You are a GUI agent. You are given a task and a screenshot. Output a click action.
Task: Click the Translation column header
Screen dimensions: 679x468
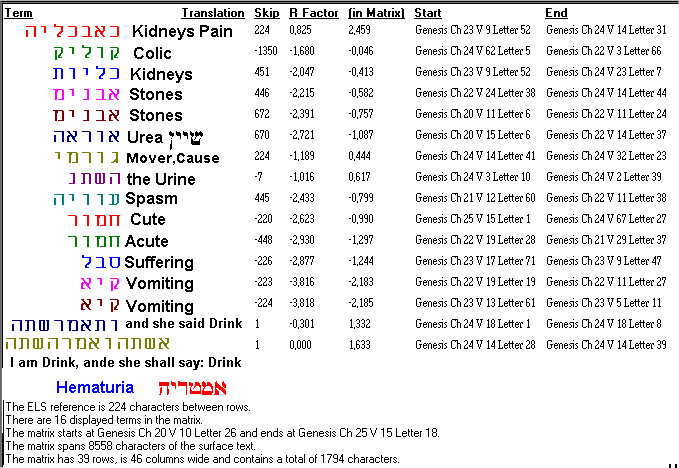(212, 13)
